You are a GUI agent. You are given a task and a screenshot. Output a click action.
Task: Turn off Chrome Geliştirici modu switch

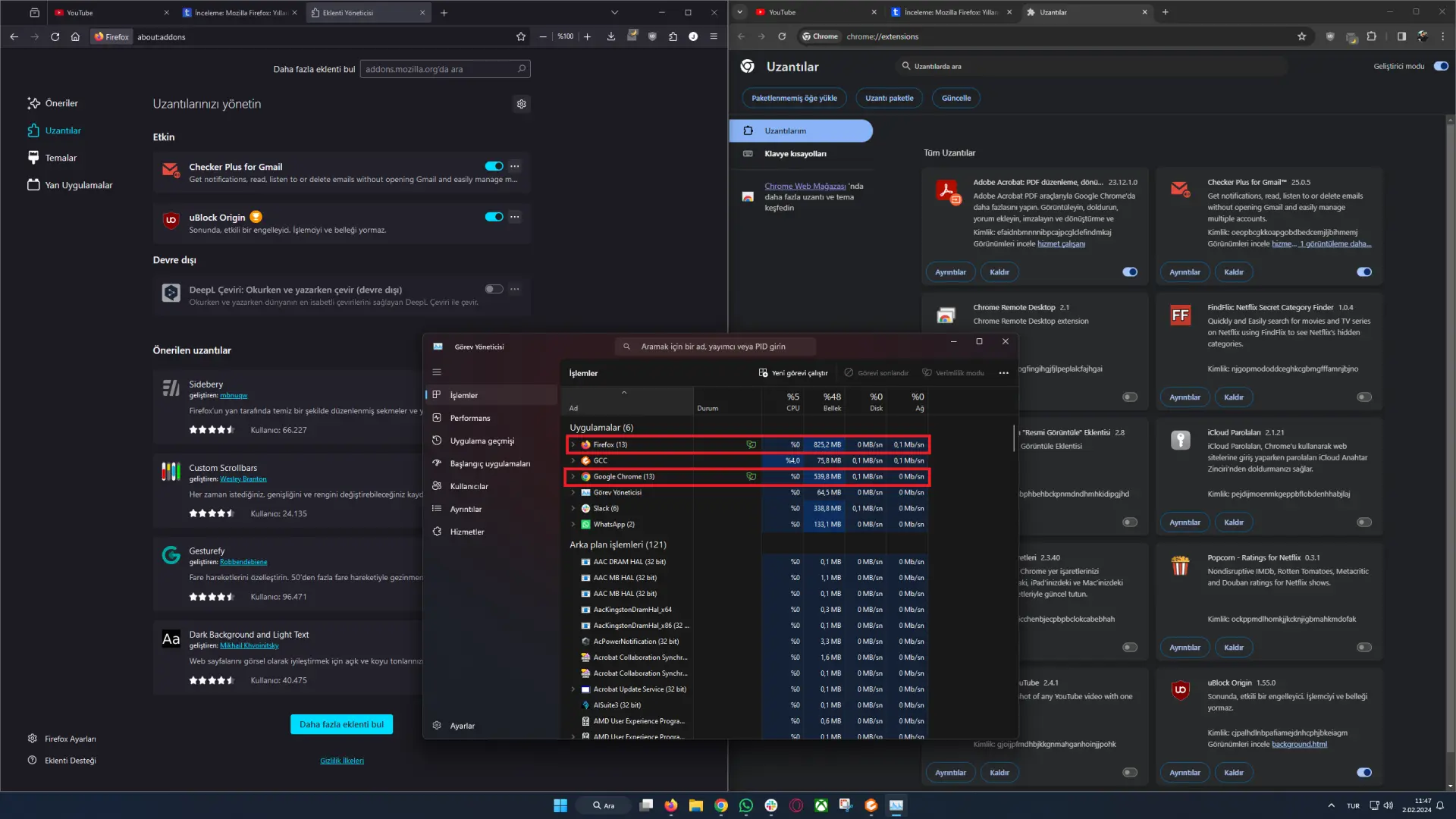coord(1441,66)
